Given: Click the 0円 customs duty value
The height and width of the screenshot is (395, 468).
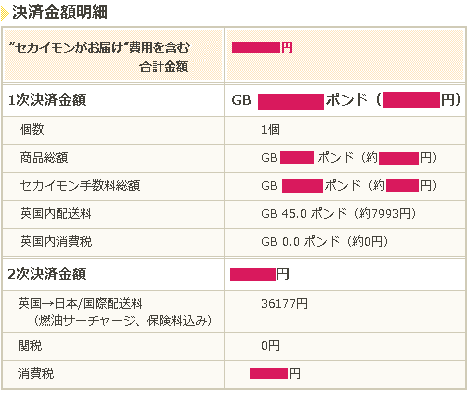Looking at the screenshot, I should pyautogui.click(x=270, y=346).
